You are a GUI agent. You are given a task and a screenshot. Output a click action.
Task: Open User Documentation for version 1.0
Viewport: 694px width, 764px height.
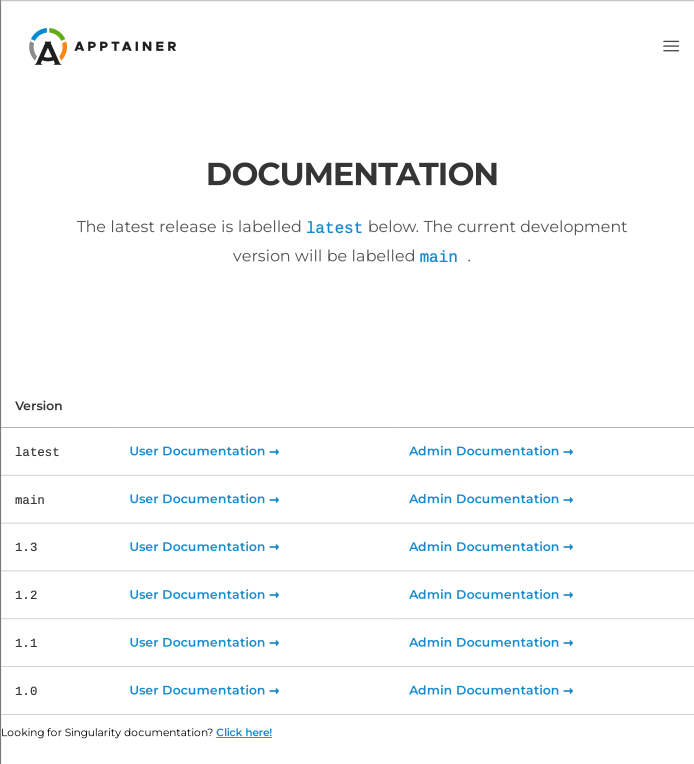204,690
